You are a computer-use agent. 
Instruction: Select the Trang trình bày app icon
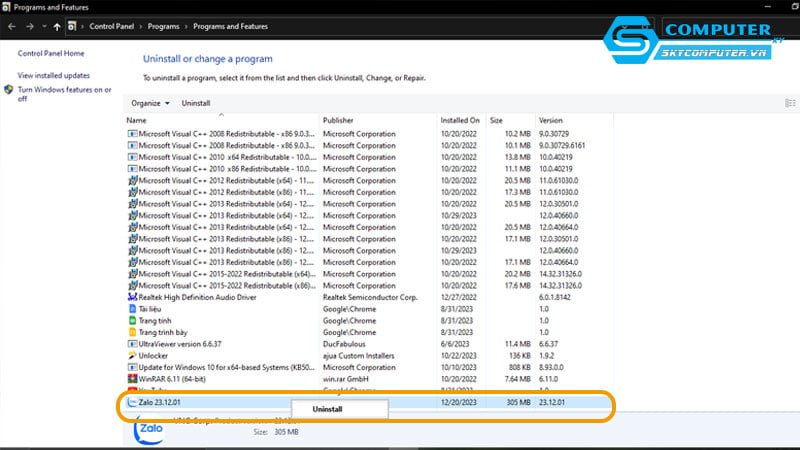click(x=132, y=332)
